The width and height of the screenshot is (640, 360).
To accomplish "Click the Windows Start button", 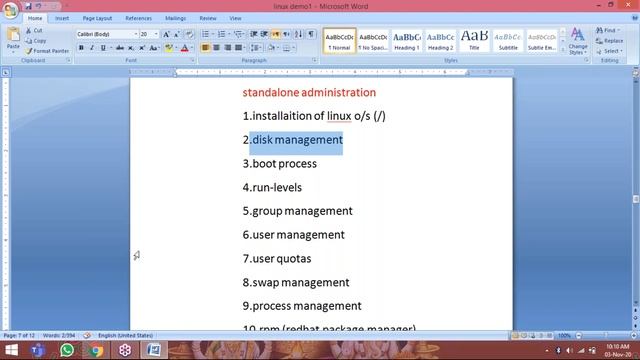I will point(11,350).
